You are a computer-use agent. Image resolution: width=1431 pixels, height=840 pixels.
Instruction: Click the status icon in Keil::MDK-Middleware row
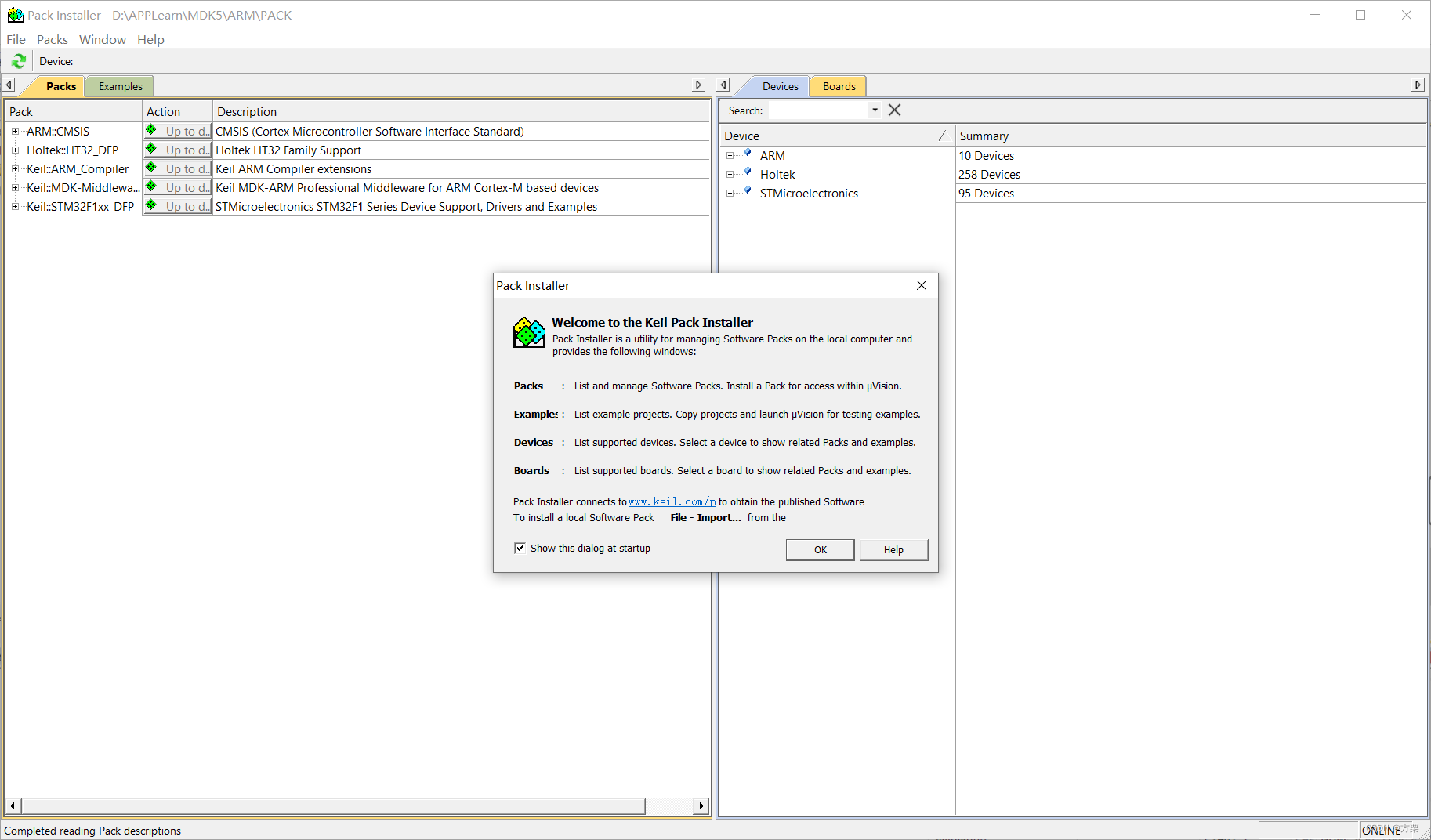tap(151, 186)
